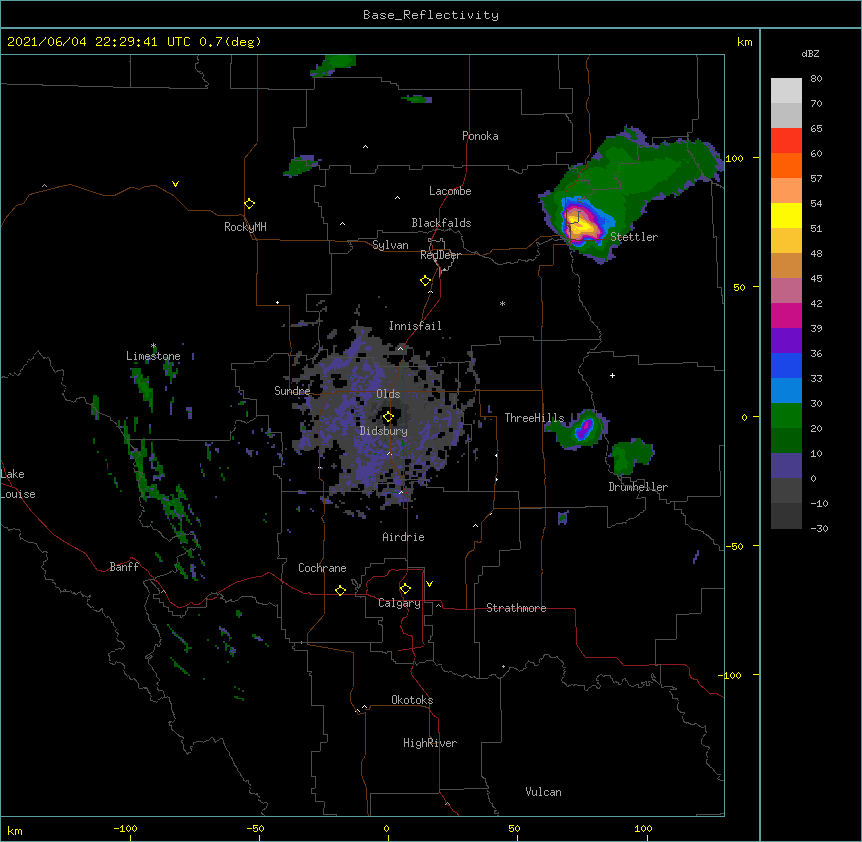The width and height of the screenshot is (862, 842).
Task: Click the yellow diamond marker near RockyMH
Action: [249, 204]
